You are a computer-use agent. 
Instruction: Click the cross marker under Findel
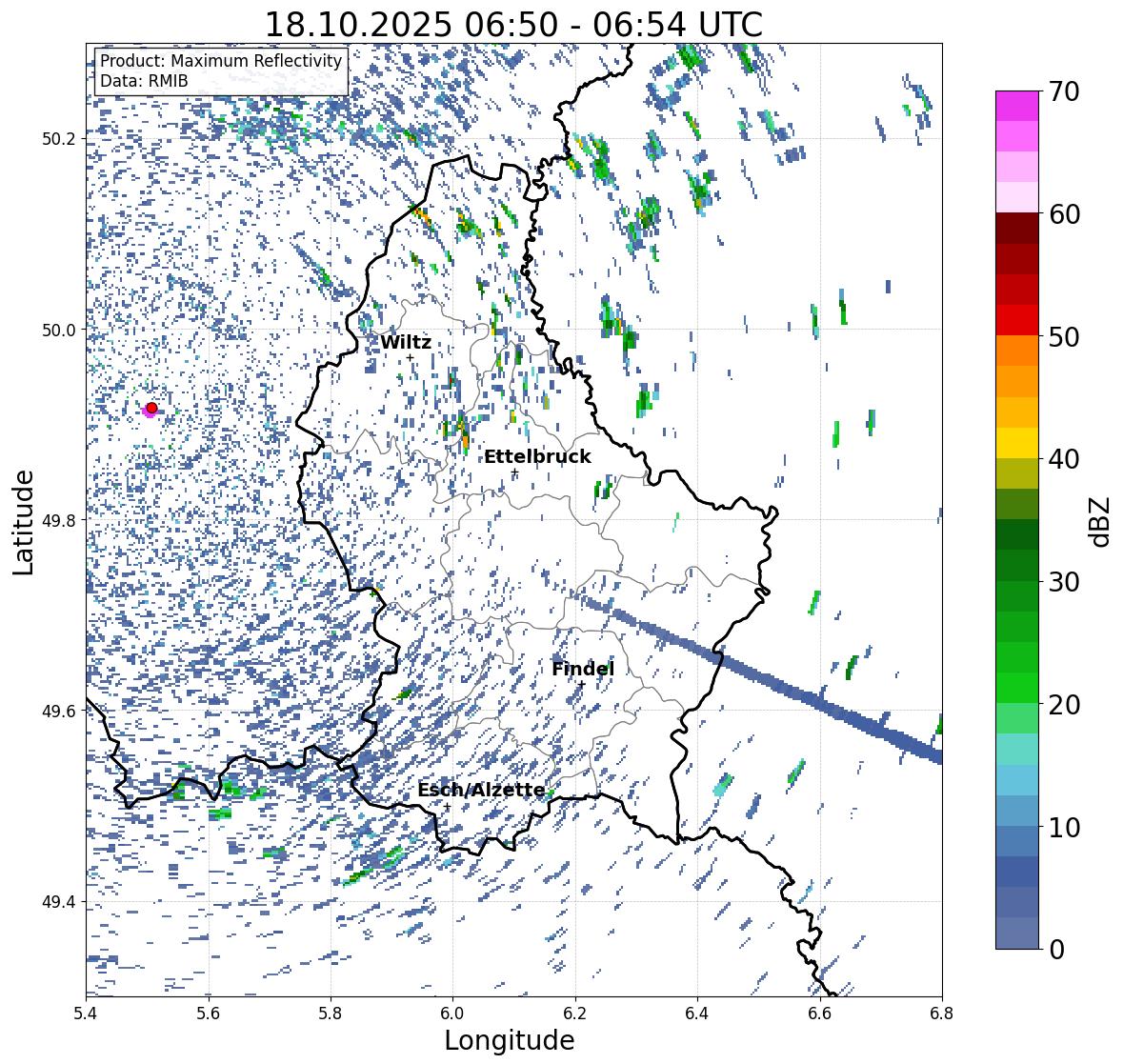point(582,685)
